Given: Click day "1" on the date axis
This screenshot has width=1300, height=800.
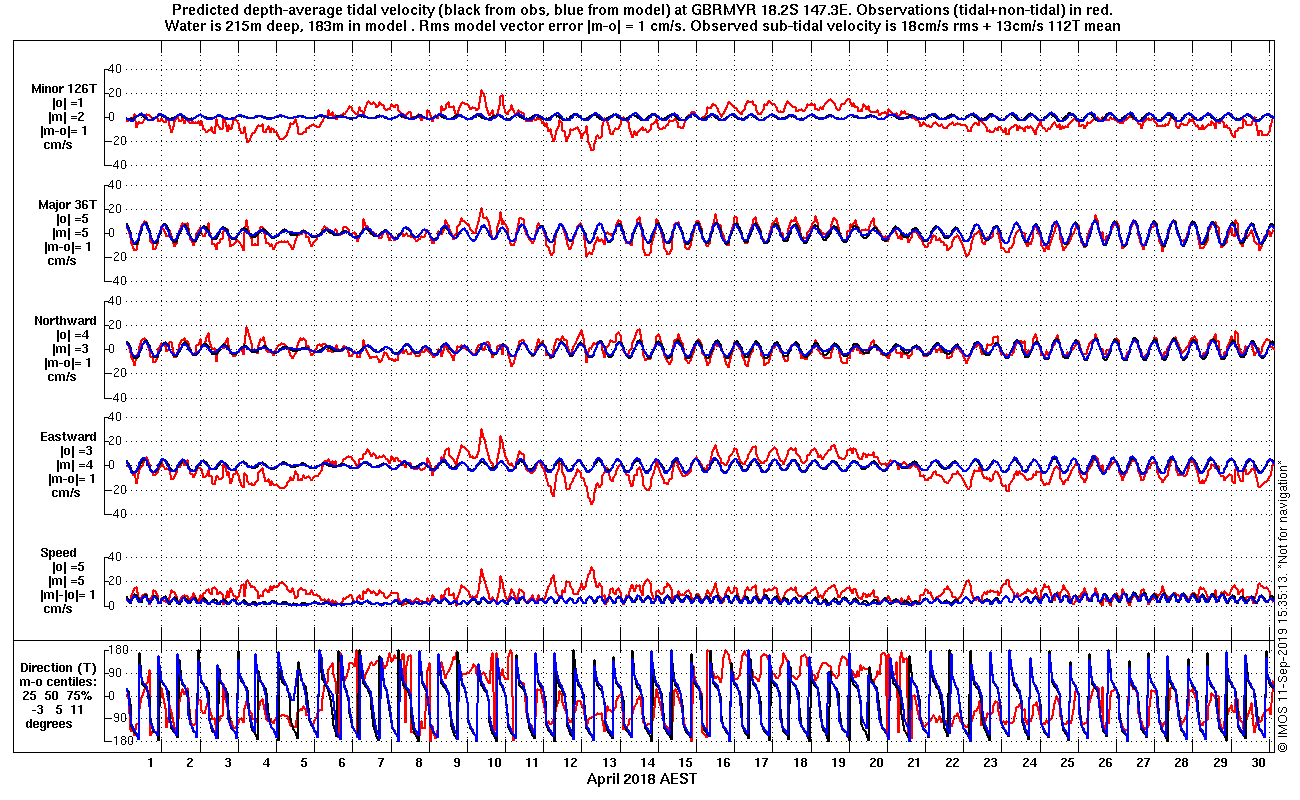Looking at the screenshot, I should coord(151,762).
